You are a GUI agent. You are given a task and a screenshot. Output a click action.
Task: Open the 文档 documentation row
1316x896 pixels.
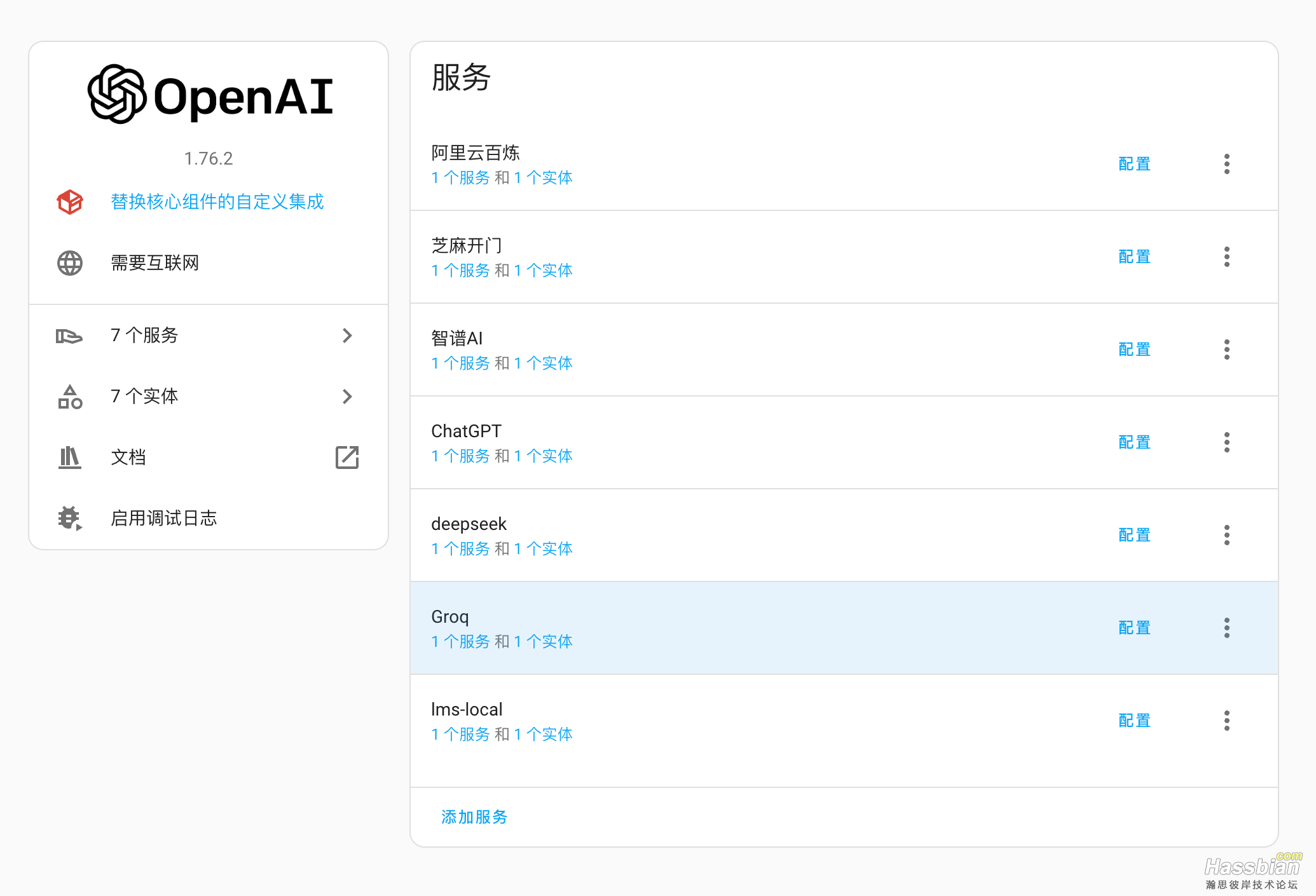209,458
